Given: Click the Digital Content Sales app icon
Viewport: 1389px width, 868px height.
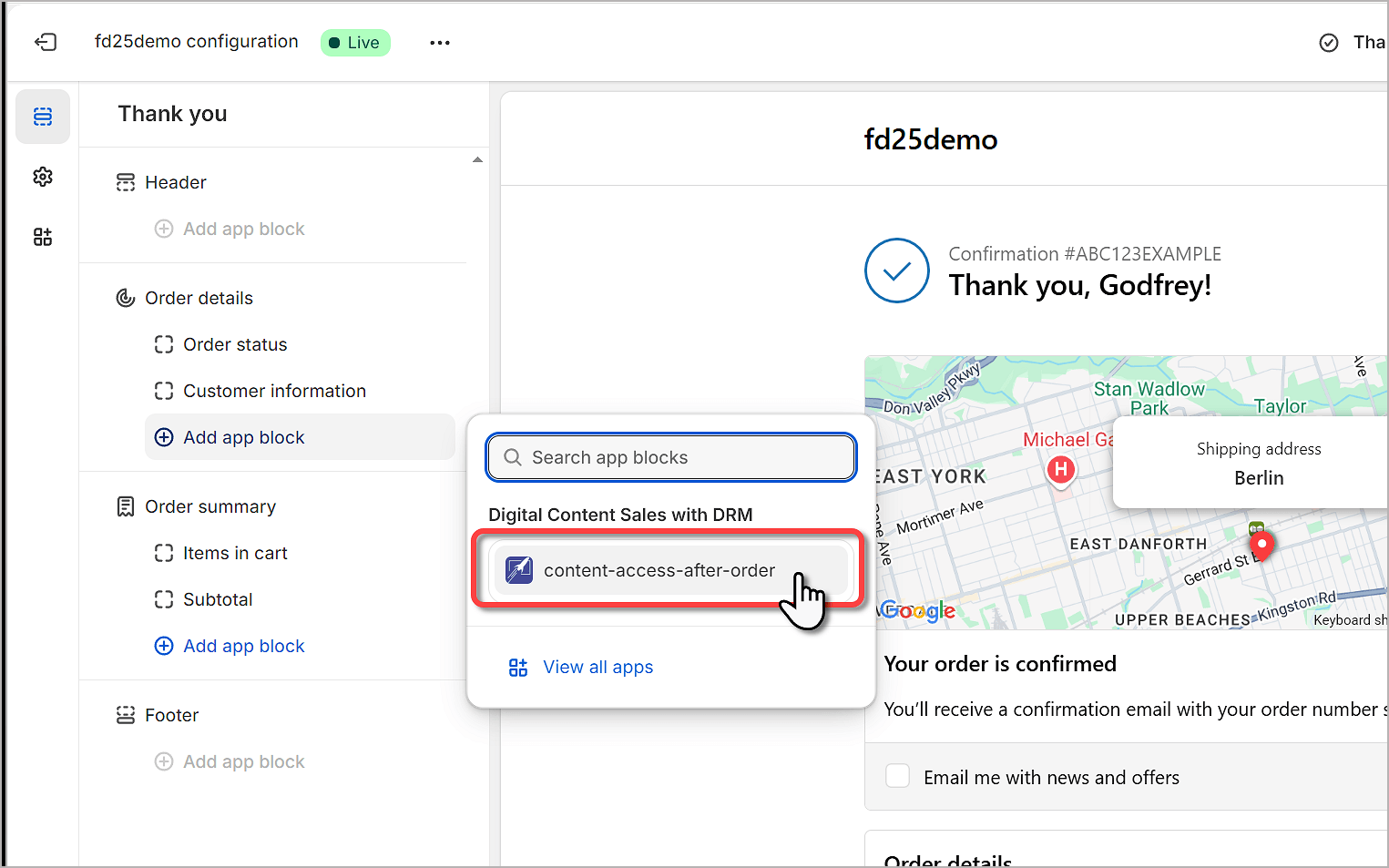Looking at the screenshot, I should (519, 570).
